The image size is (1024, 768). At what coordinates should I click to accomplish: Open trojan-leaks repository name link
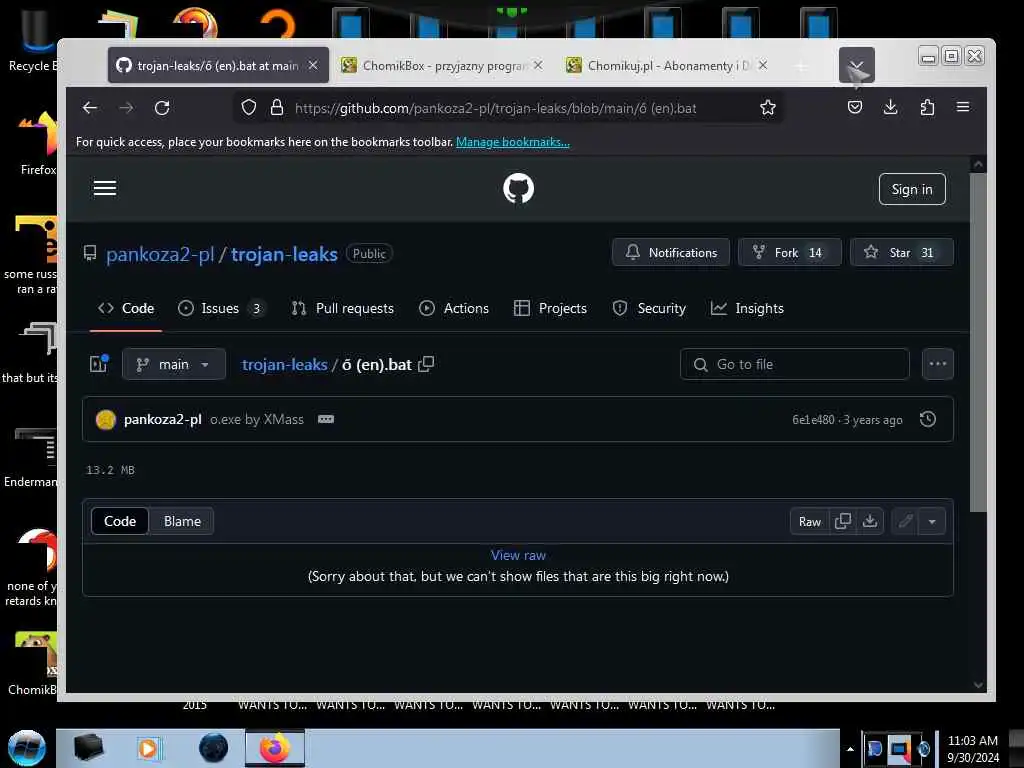284,254
